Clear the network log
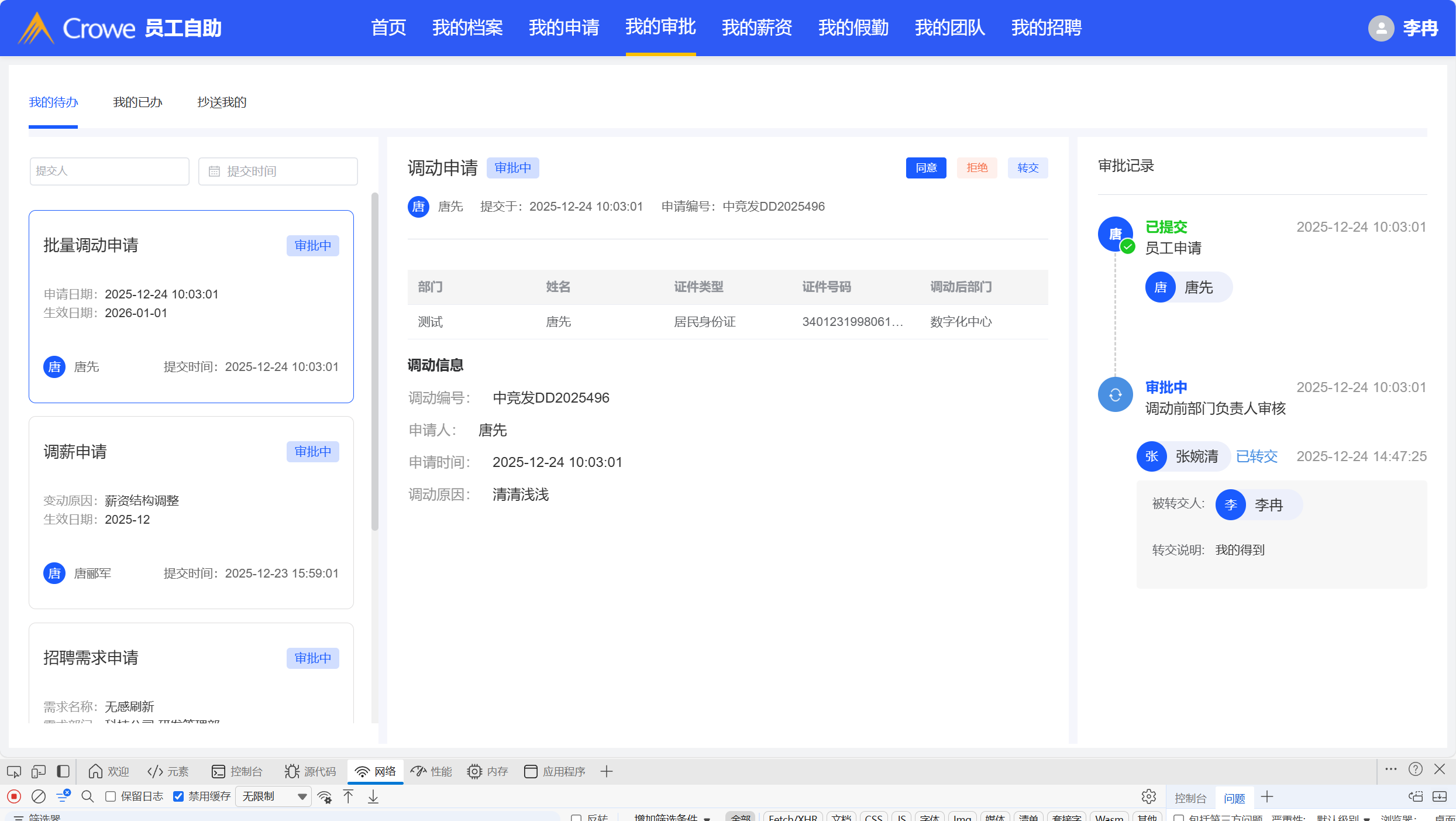 pyautogui.click(x=39, y=796)
